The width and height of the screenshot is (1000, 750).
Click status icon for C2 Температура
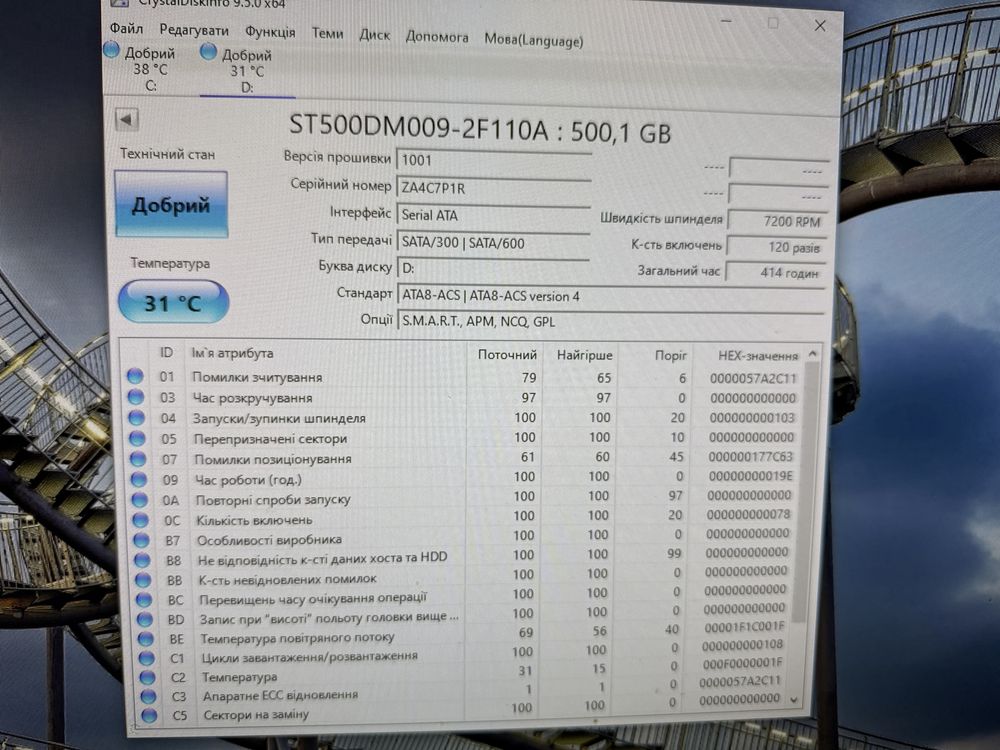(x=147, y=677)
